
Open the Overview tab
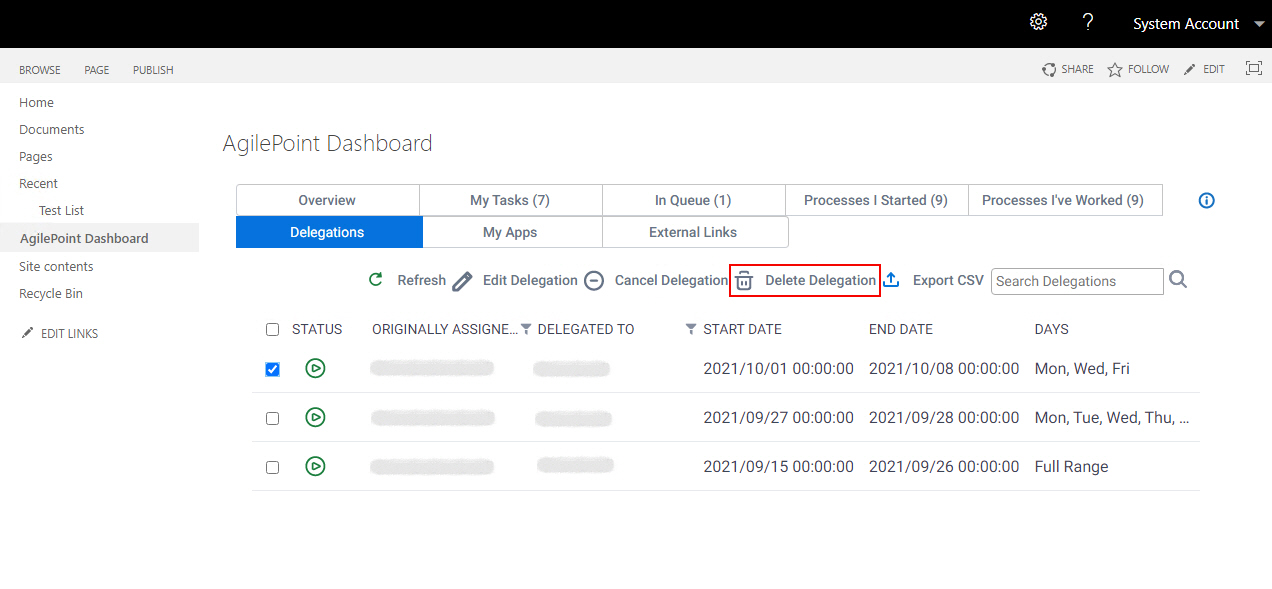[327, 200]
